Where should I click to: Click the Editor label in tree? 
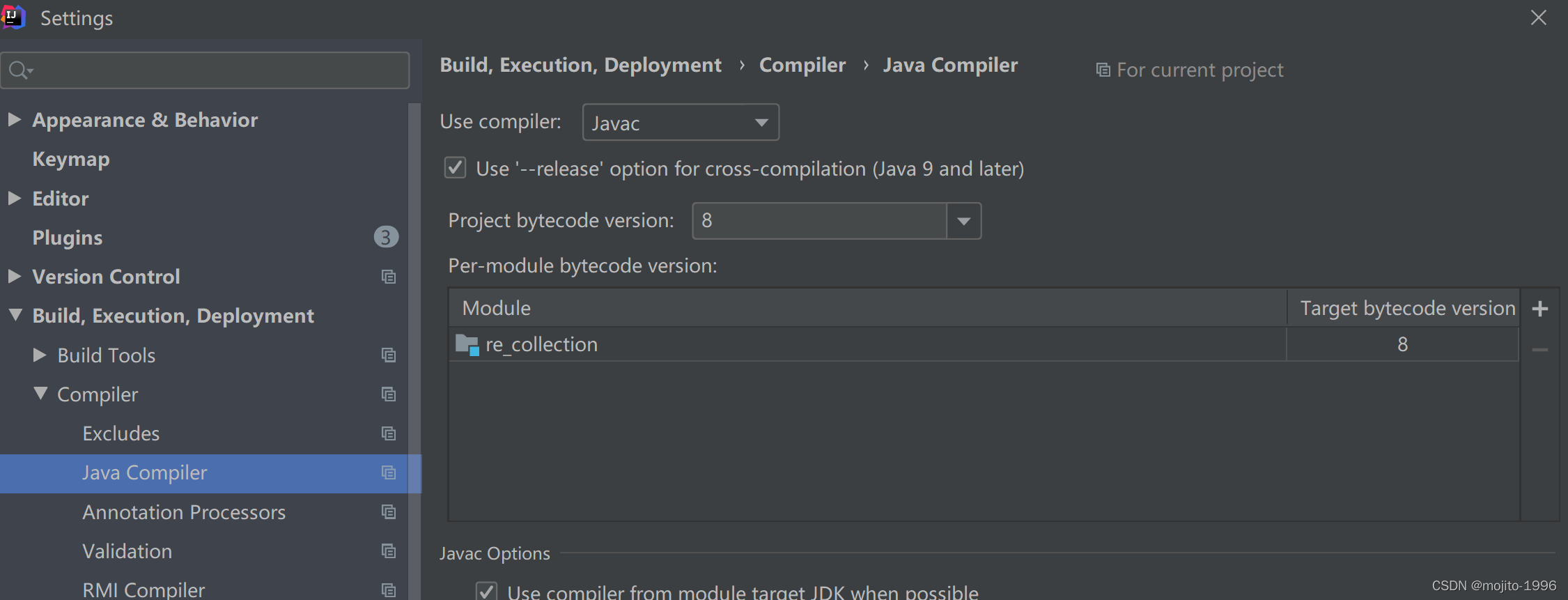click(x=61, y=199)
